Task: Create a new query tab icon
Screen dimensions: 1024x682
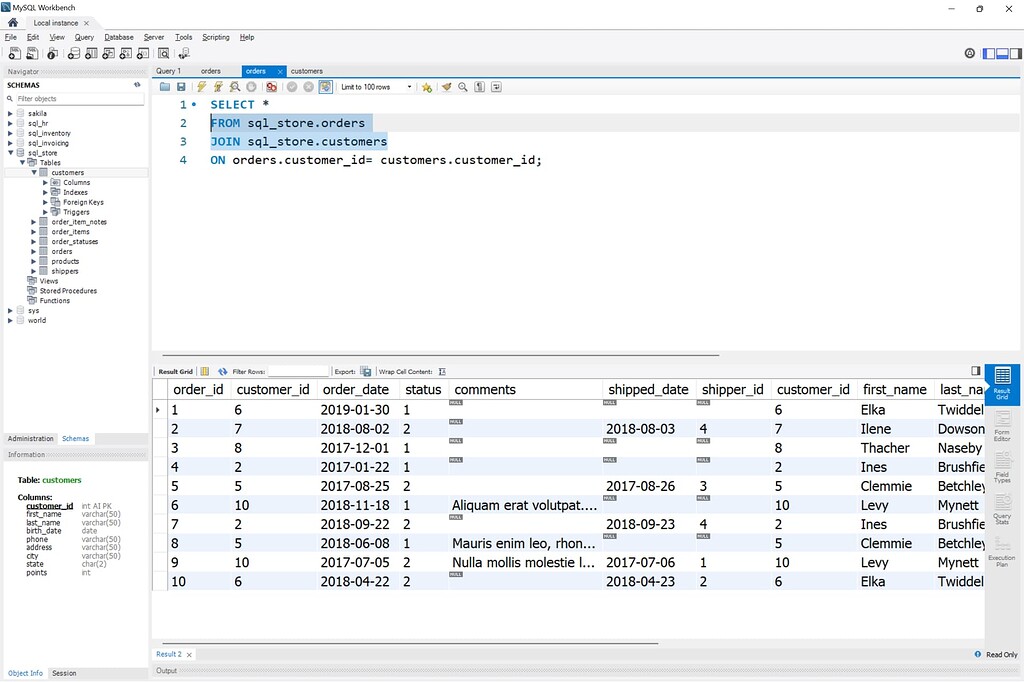Action: tap(14, 53)
